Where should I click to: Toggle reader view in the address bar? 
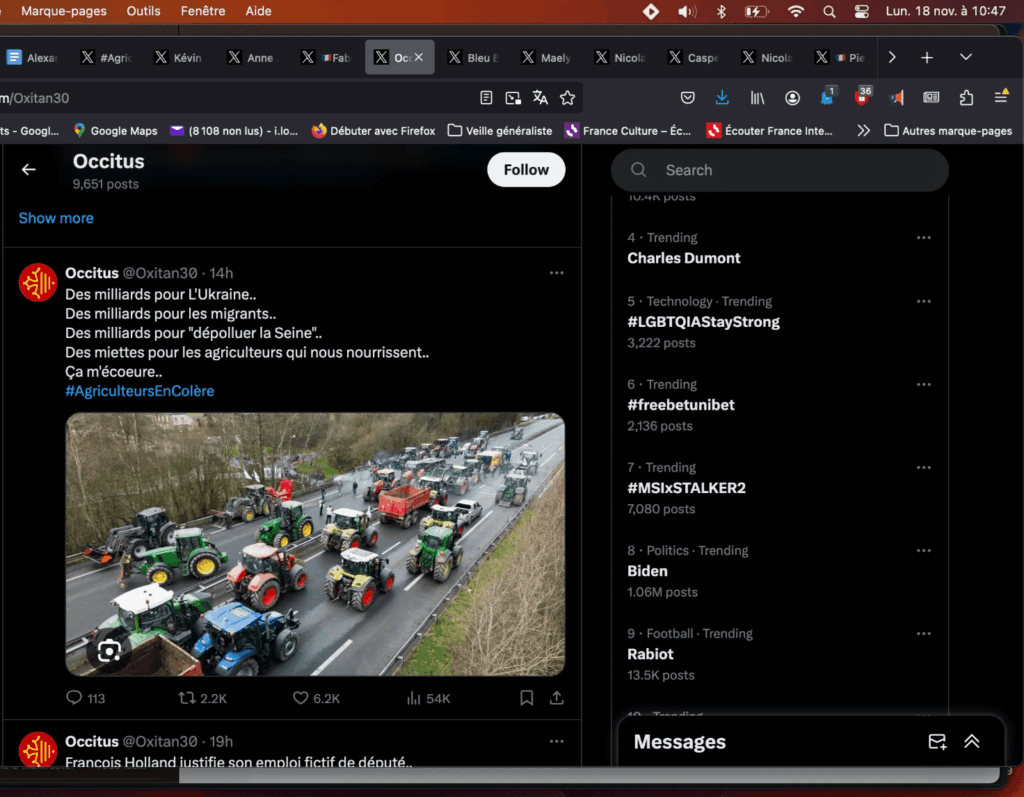click(486, 98)
